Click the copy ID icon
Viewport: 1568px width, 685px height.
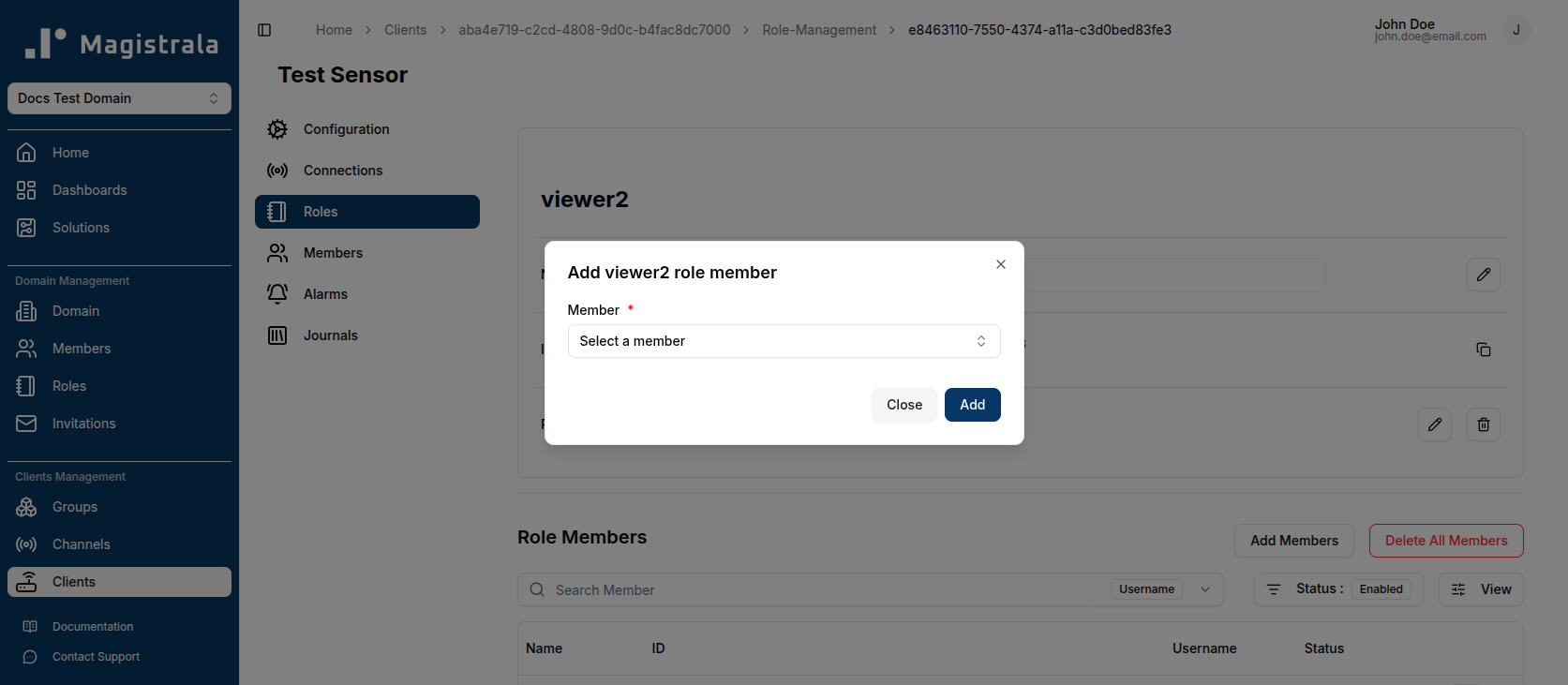(x=1484, y=350)
